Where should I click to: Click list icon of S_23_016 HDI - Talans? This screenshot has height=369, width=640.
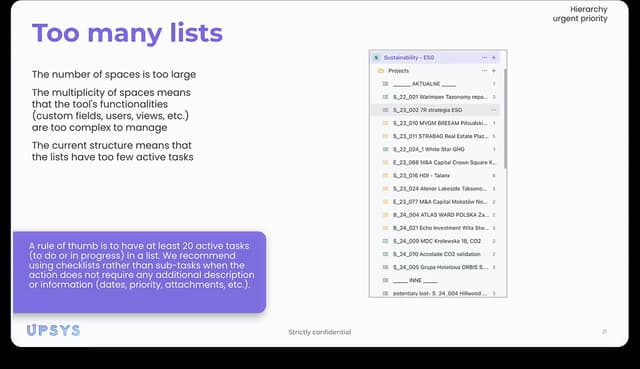385,175
